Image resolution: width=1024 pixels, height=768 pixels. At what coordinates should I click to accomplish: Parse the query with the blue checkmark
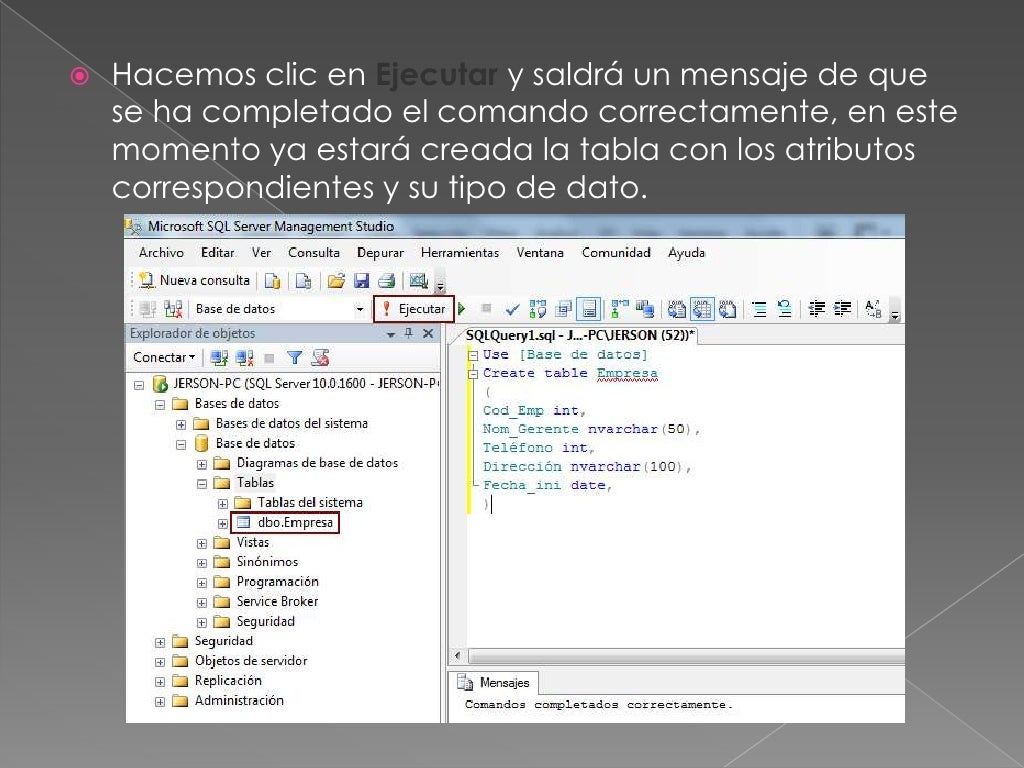[513, 309]
